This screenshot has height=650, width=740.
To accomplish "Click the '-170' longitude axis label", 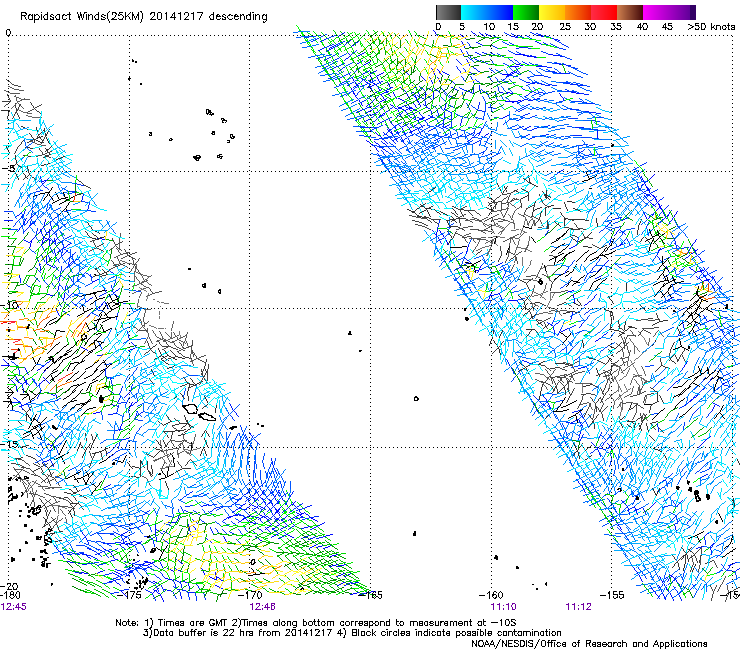I will [249, 595].
